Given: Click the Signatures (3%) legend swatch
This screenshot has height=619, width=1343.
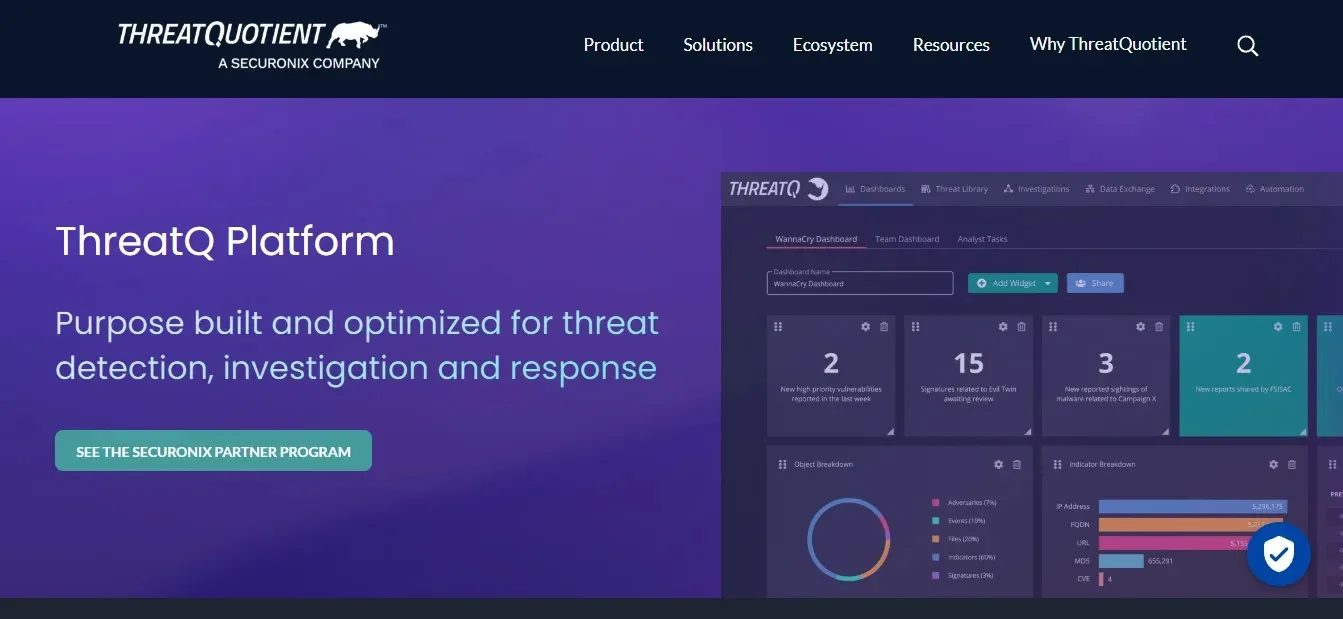Looking at the screenshot, I should pyautogui.click(x=936, y=576).
